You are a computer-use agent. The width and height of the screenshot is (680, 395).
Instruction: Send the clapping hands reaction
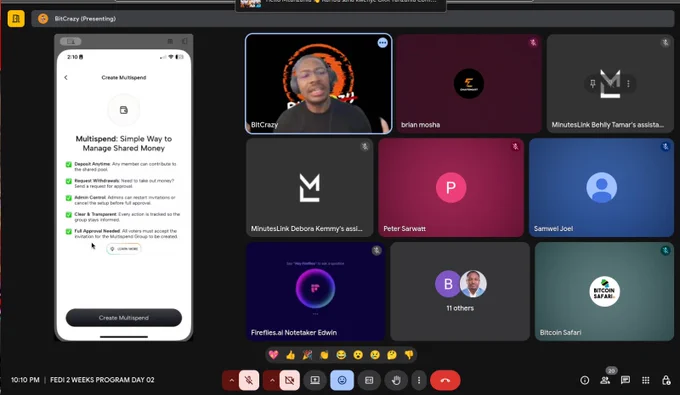[324, 355]
